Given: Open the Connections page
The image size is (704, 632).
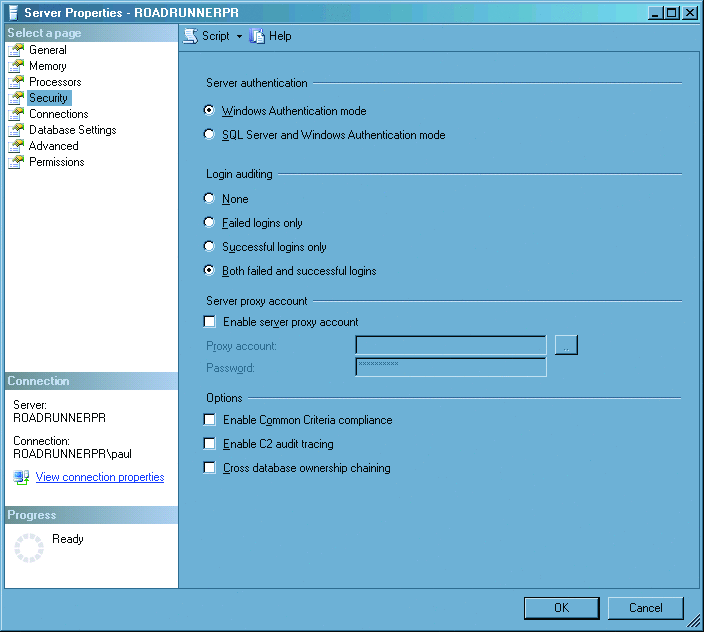Looking at the screenshot, I should [x=59, y=114].
